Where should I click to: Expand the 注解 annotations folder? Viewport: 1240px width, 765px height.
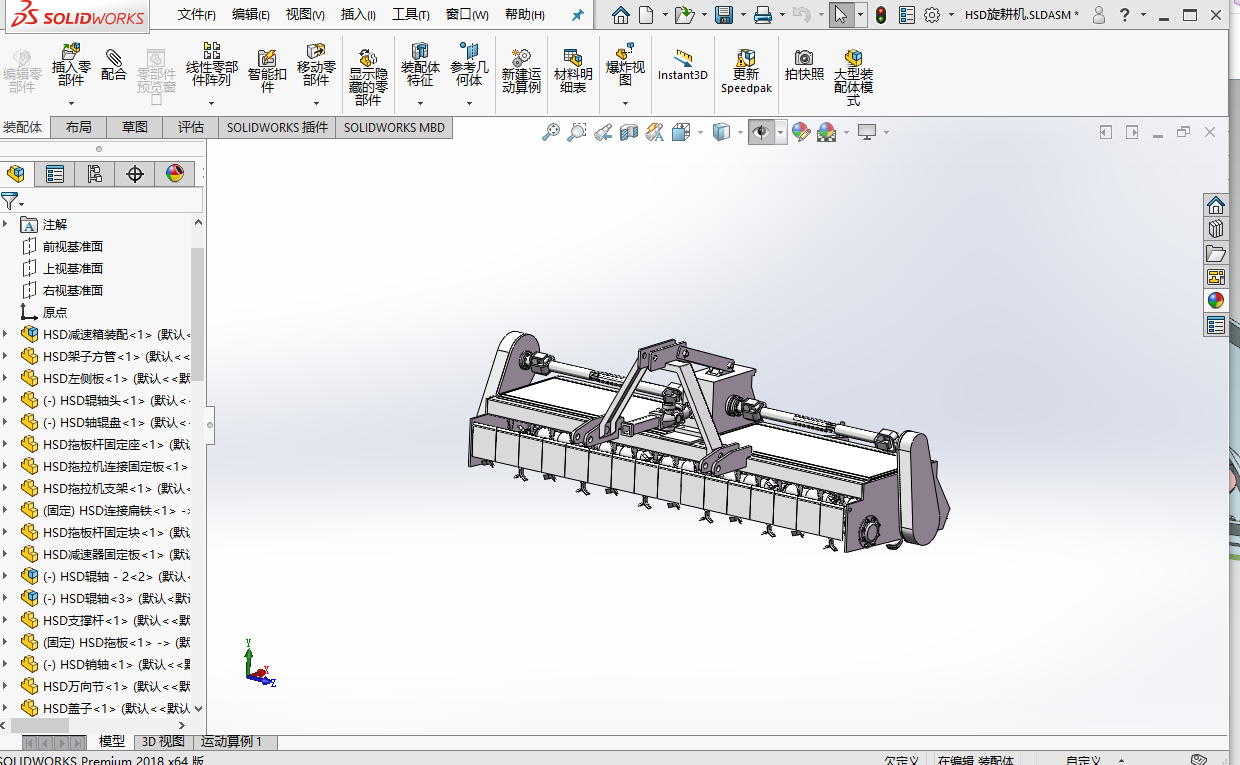point(5,225)
